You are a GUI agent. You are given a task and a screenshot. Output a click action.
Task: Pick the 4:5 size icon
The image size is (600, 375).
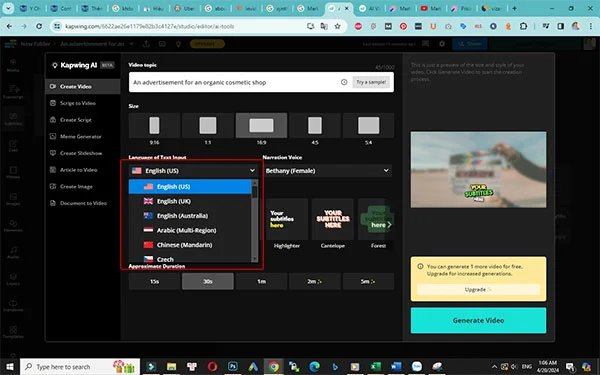315,126
